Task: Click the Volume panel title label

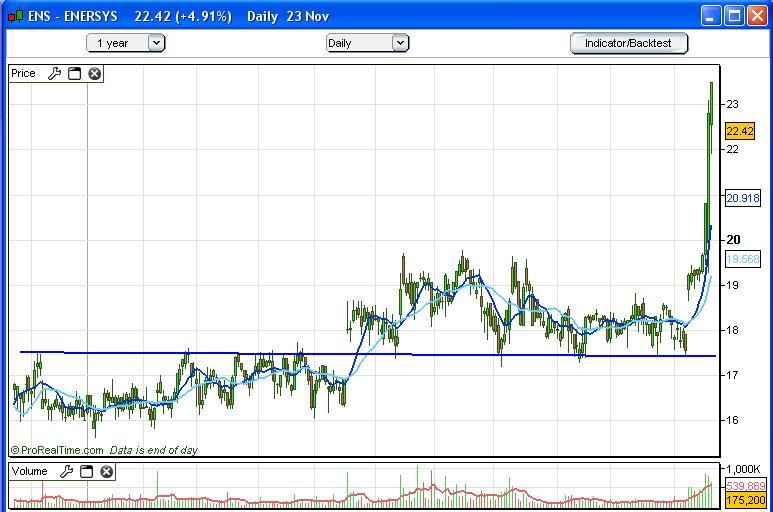Action: tap(30, 471)
